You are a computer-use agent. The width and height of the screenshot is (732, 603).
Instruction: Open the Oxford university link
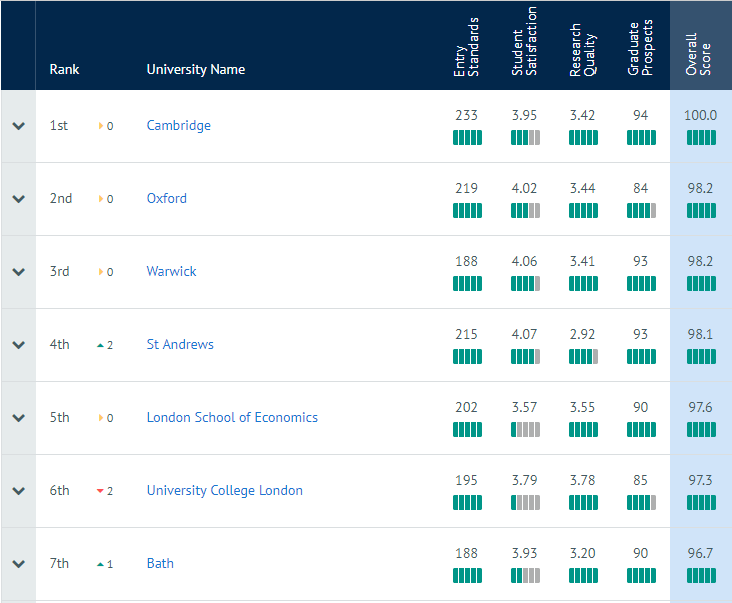click(167, 198)
